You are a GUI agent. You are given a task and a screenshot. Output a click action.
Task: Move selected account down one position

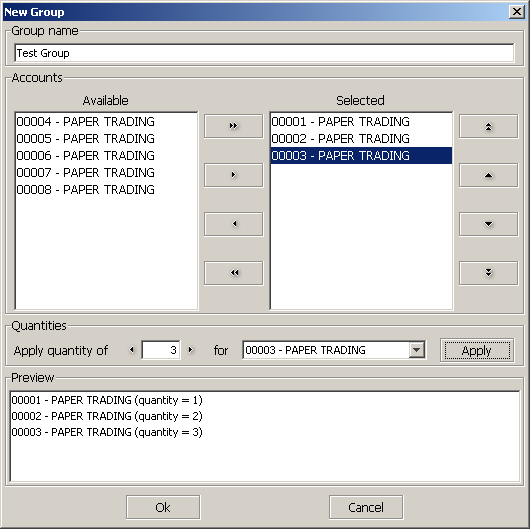tap(488, 224)
